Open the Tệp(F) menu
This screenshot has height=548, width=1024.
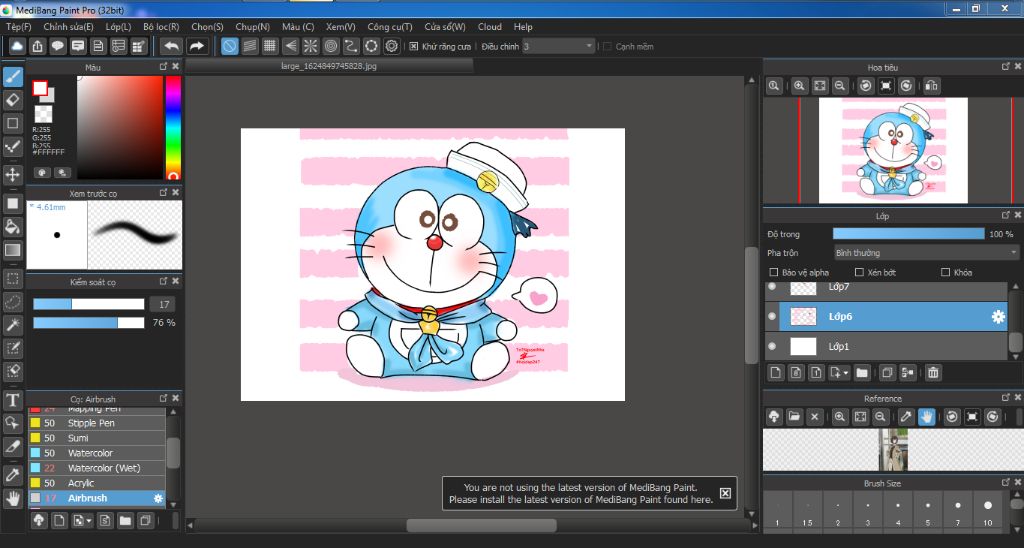click(x=19, y=27)
